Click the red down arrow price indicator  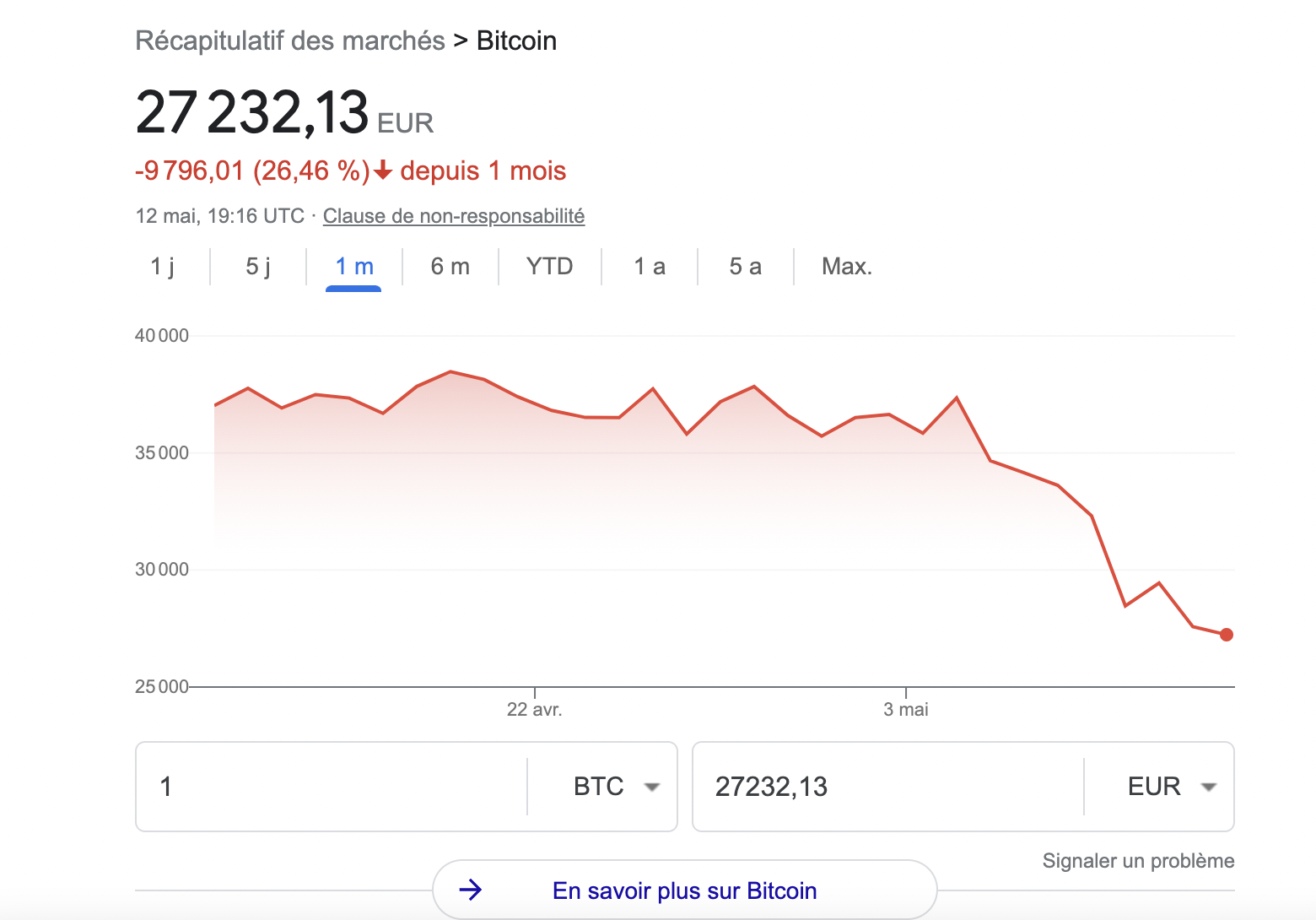coord(383,170)
